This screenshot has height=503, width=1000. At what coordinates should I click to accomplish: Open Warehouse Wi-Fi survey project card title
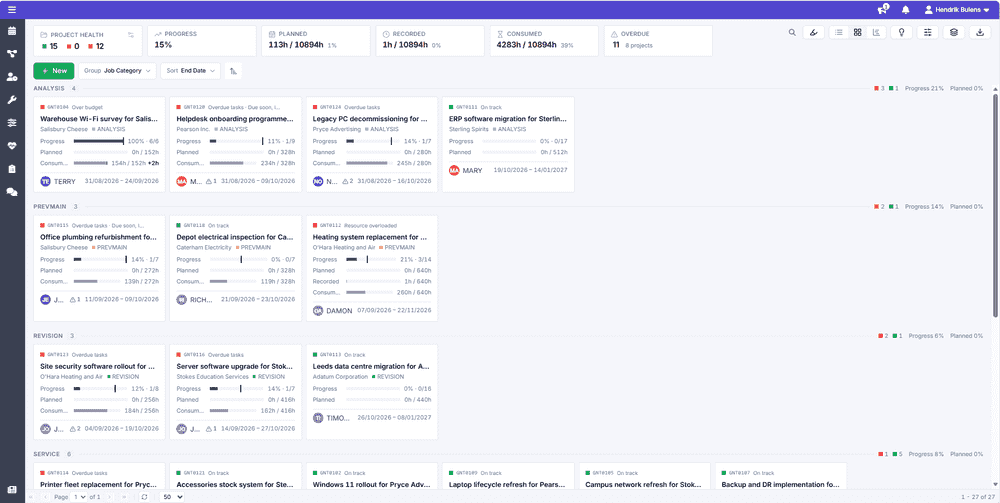99,119
